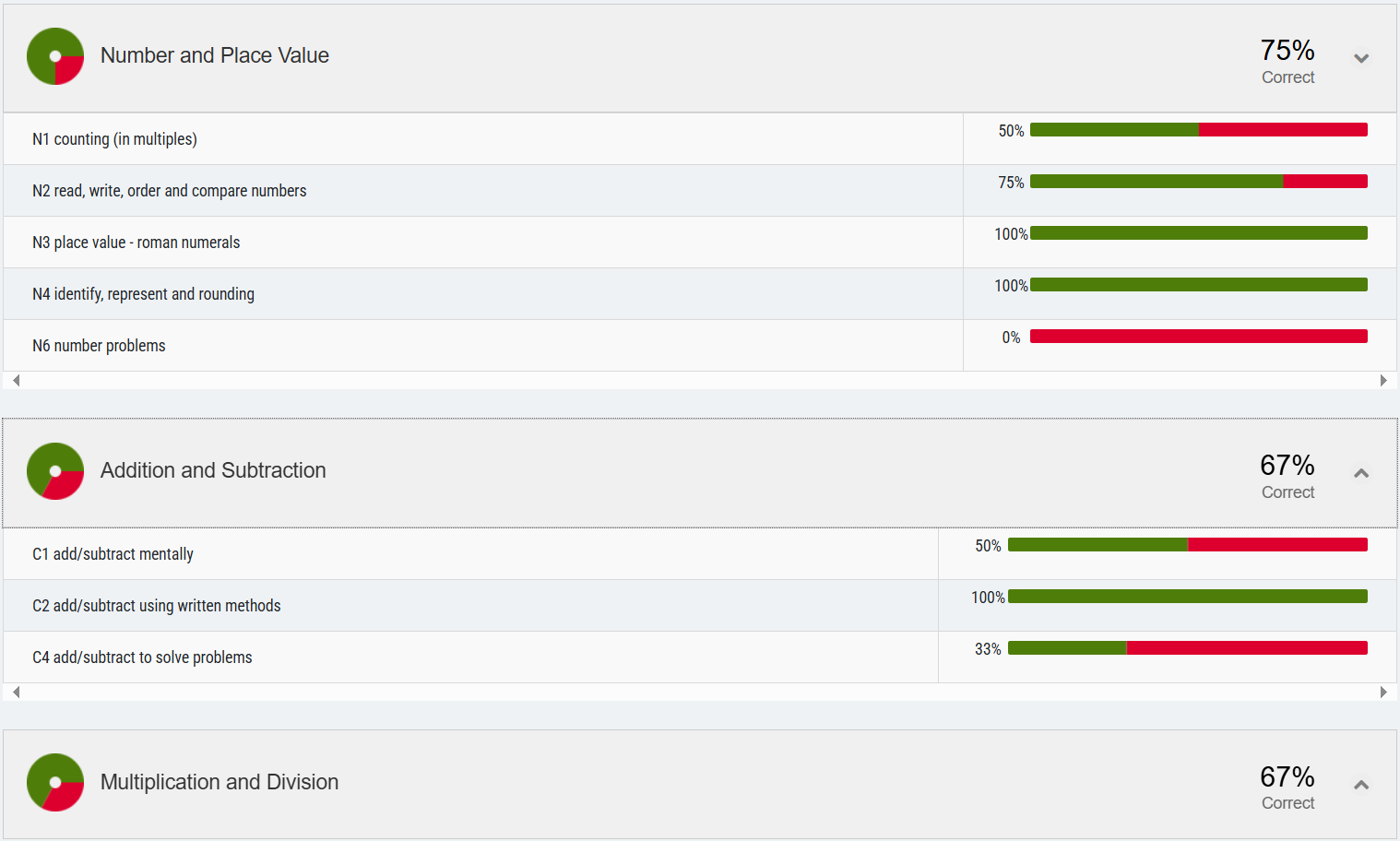This screenshot has width=1400, height=841.
Task: Open C1 add/subtract mentally objective
Action: 113,554
